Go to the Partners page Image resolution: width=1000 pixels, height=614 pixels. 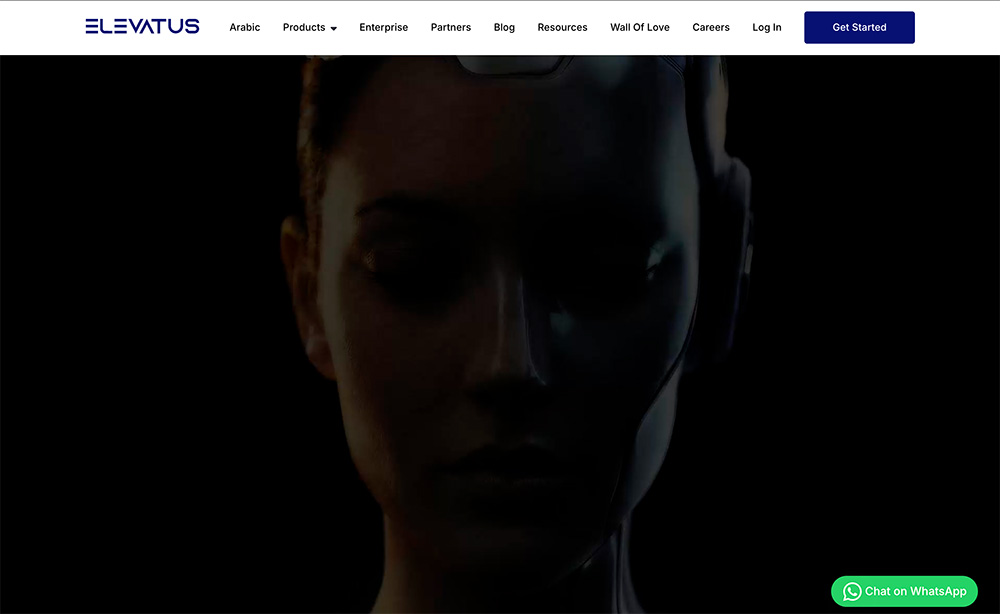451,27
